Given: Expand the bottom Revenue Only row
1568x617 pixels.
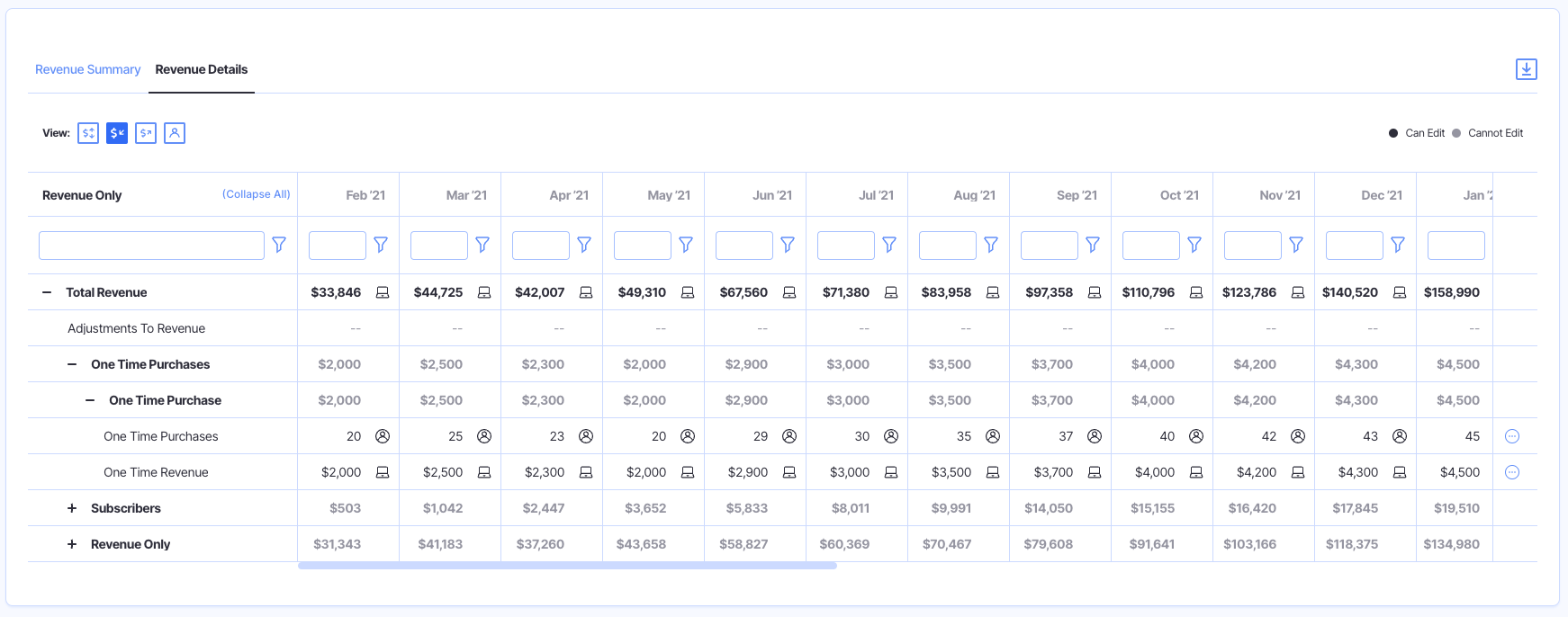Looking at the screenshot, I should pos(72,544).
